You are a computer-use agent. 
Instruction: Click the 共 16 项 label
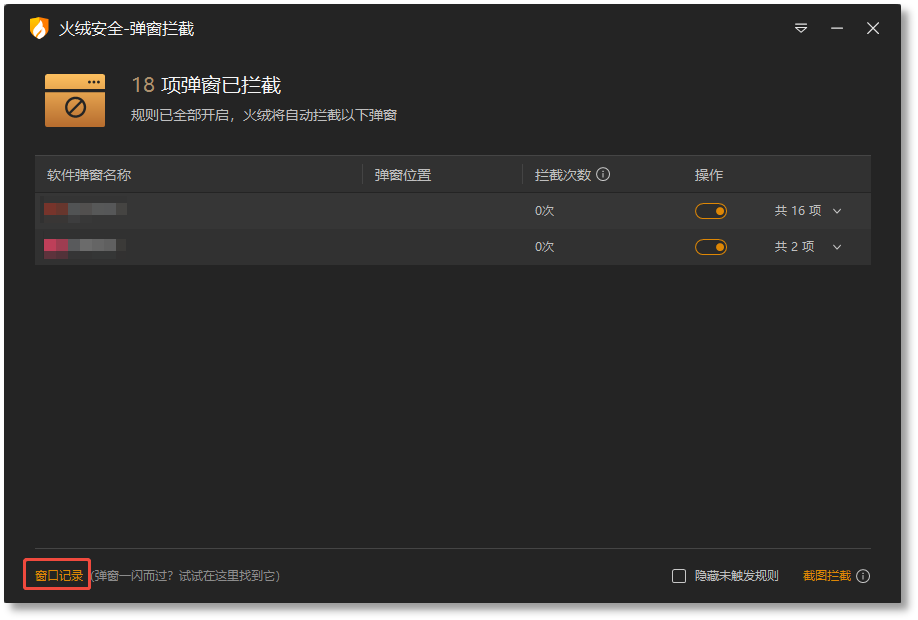pyautogui.click(x=798, y=211)
